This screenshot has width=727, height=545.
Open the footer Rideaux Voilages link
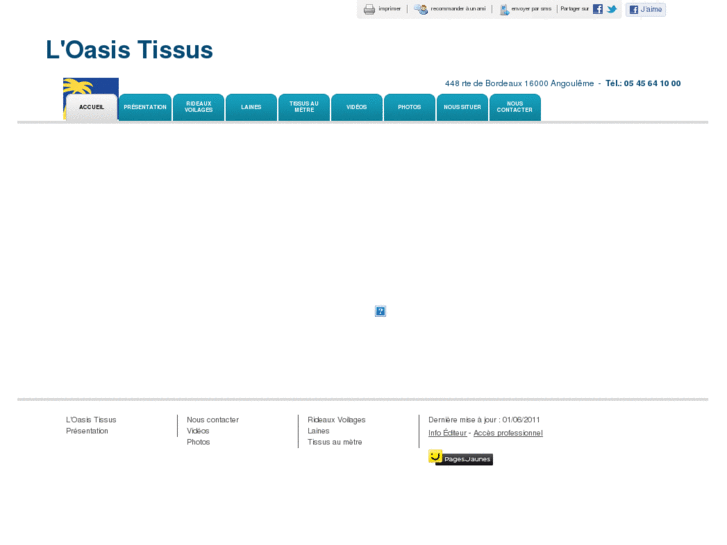(337, 420)
